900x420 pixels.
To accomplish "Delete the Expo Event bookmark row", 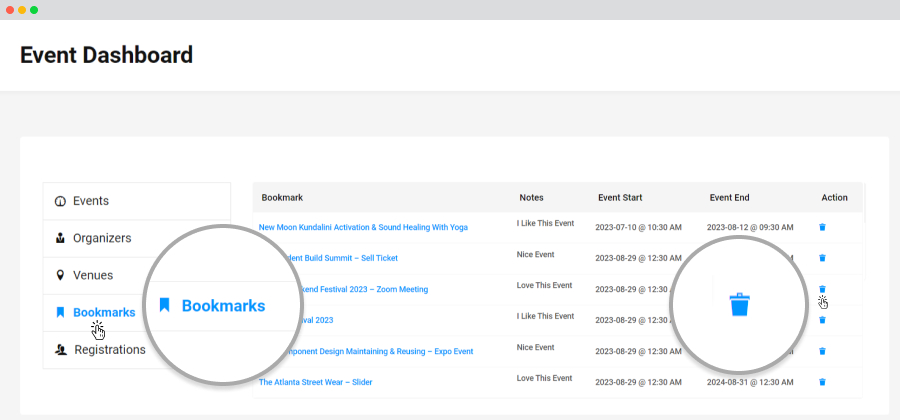I will 822,351.
